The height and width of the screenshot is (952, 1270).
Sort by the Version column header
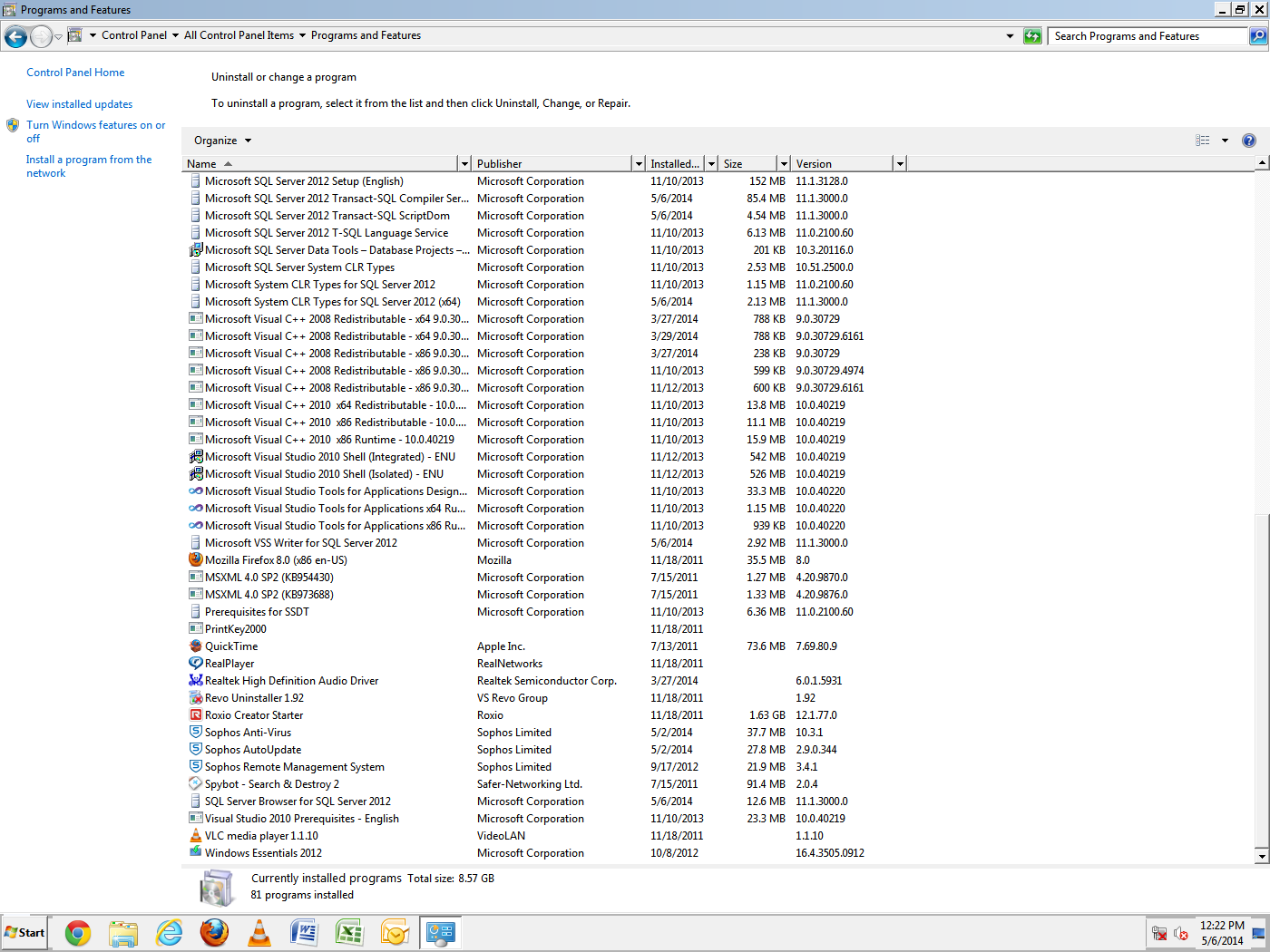(842, 164)
